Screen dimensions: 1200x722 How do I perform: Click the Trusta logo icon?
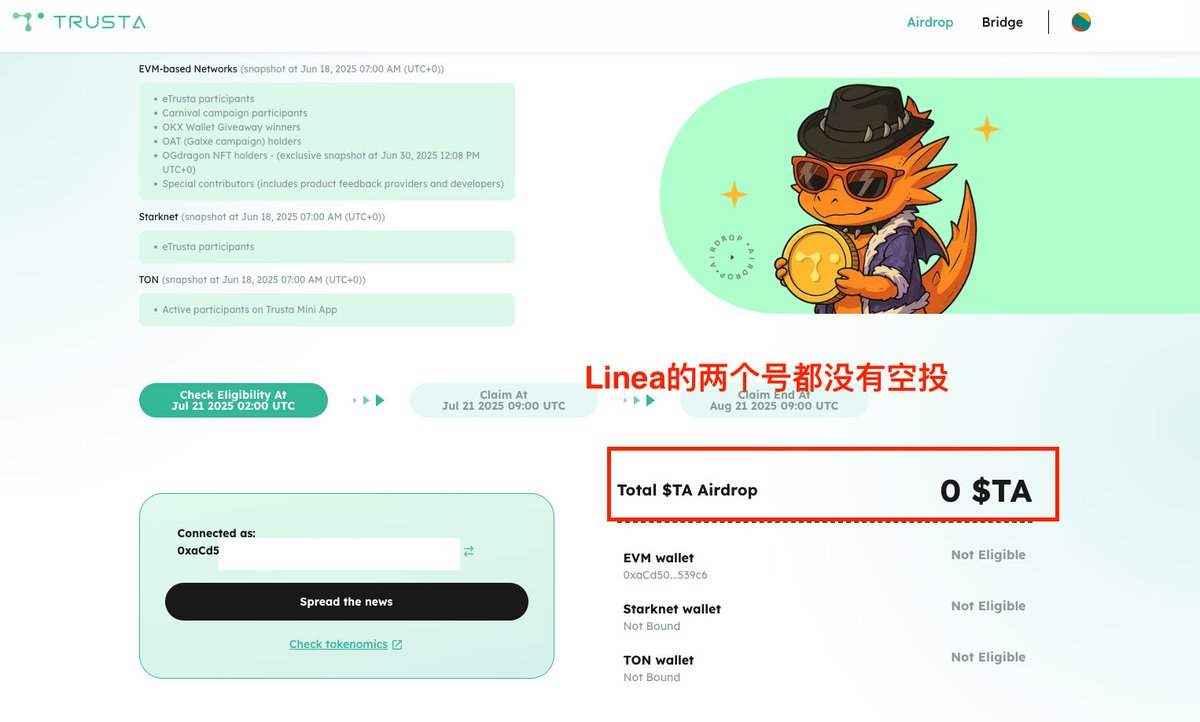pos(28,21)
